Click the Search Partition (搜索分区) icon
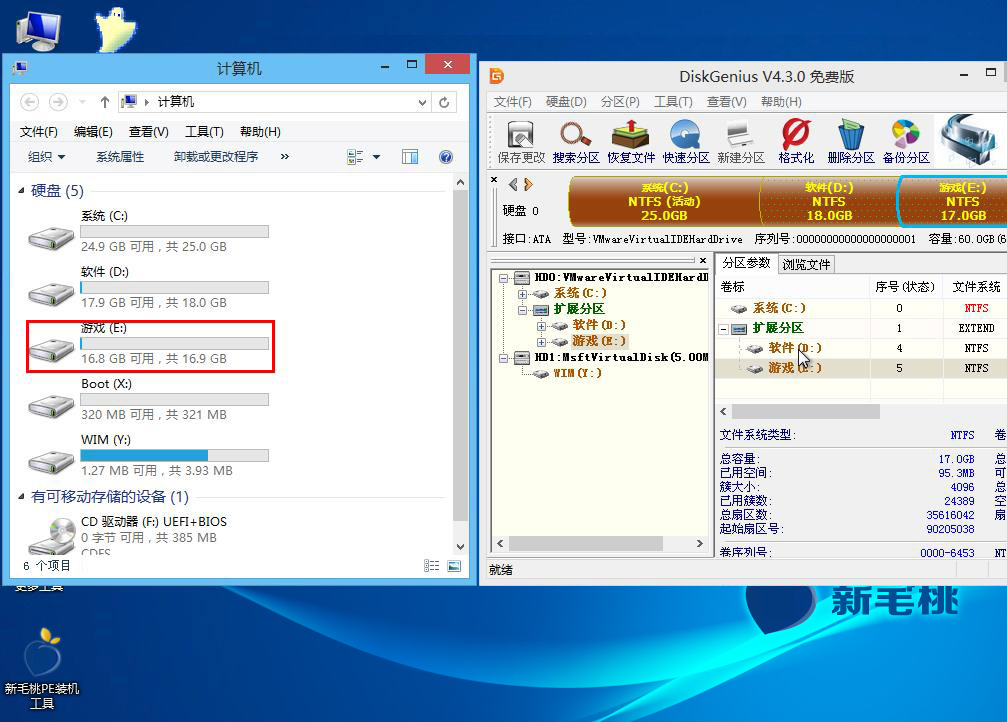Image resolution: width=1007 pixels, height=722 pixels. (x=575, y=141)
